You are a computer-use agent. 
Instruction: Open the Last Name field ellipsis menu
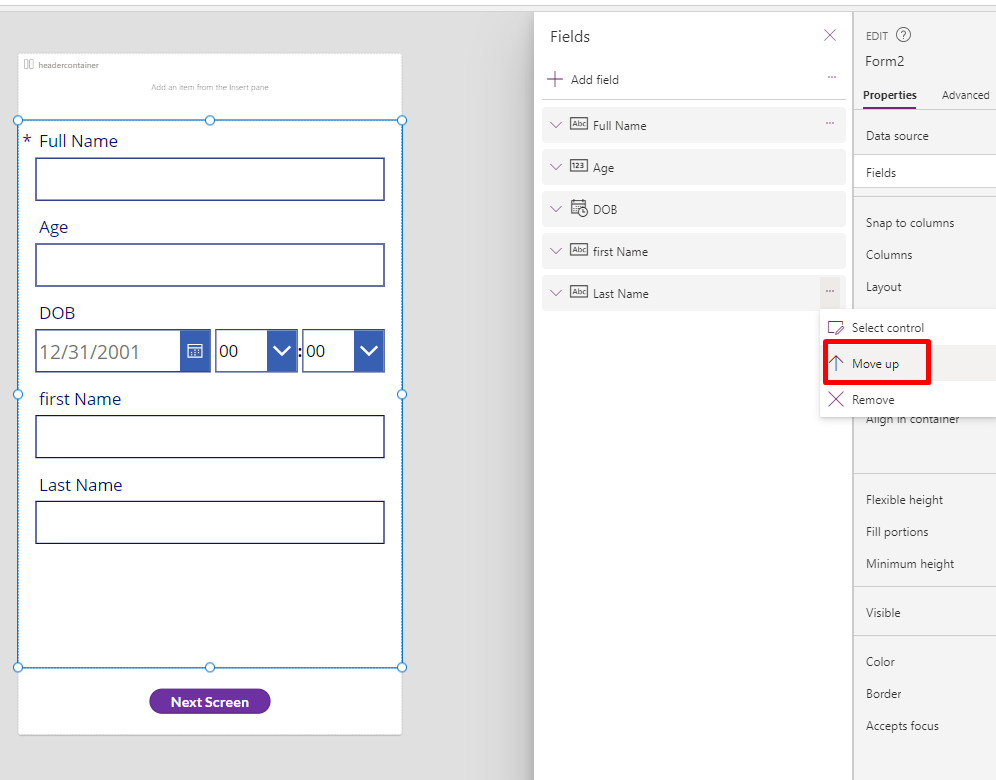(x=830, y=291)
